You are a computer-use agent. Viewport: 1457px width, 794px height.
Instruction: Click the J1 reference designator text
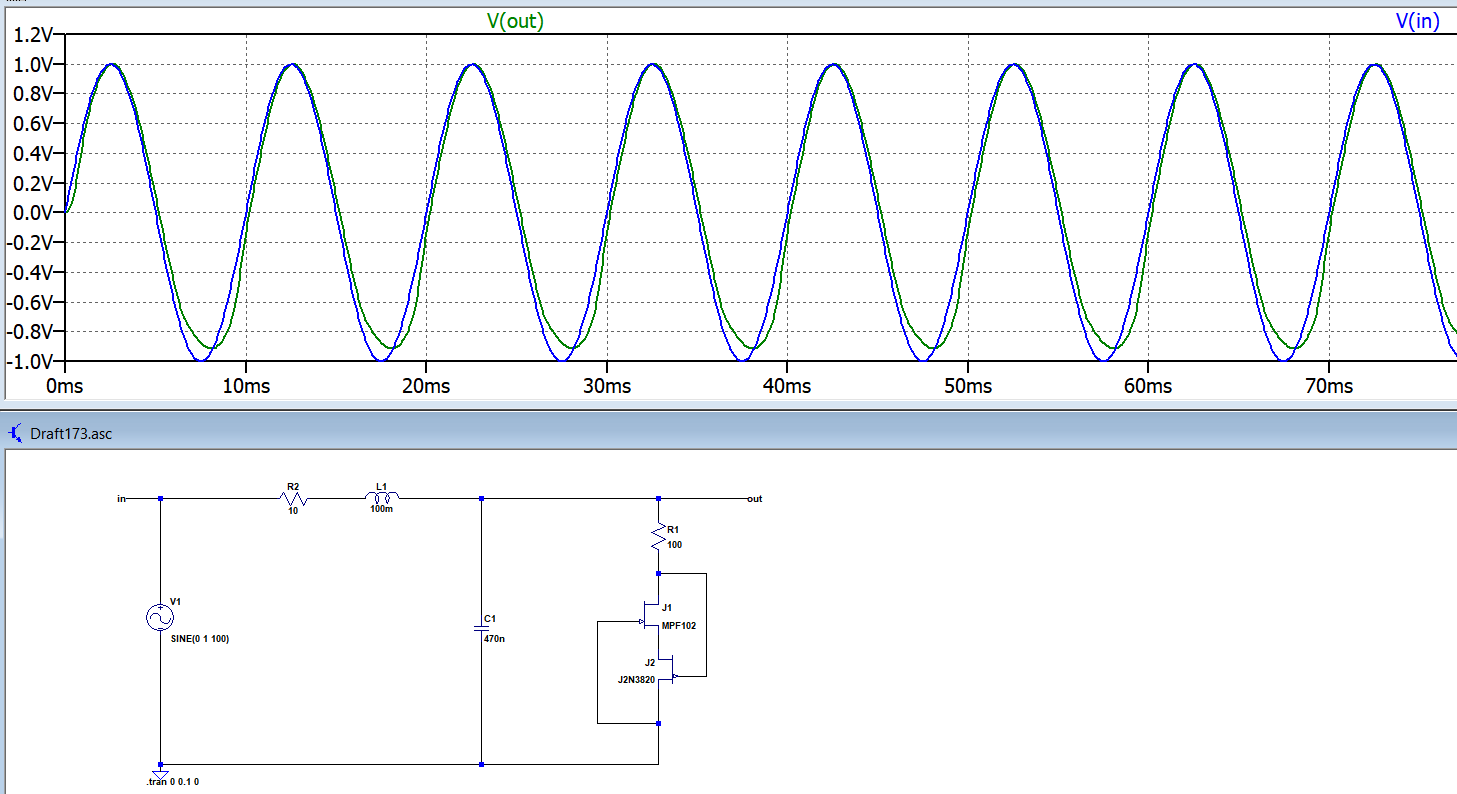[667, 607]
